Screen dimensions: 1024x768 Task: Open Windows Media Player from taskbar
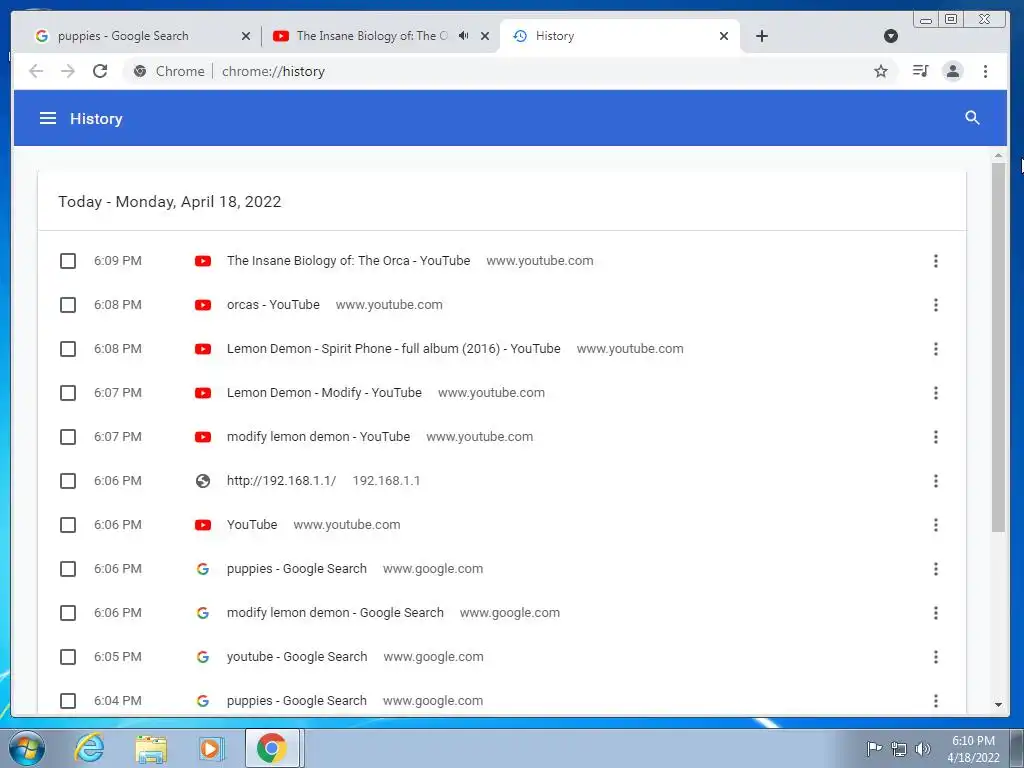[211, 748]
